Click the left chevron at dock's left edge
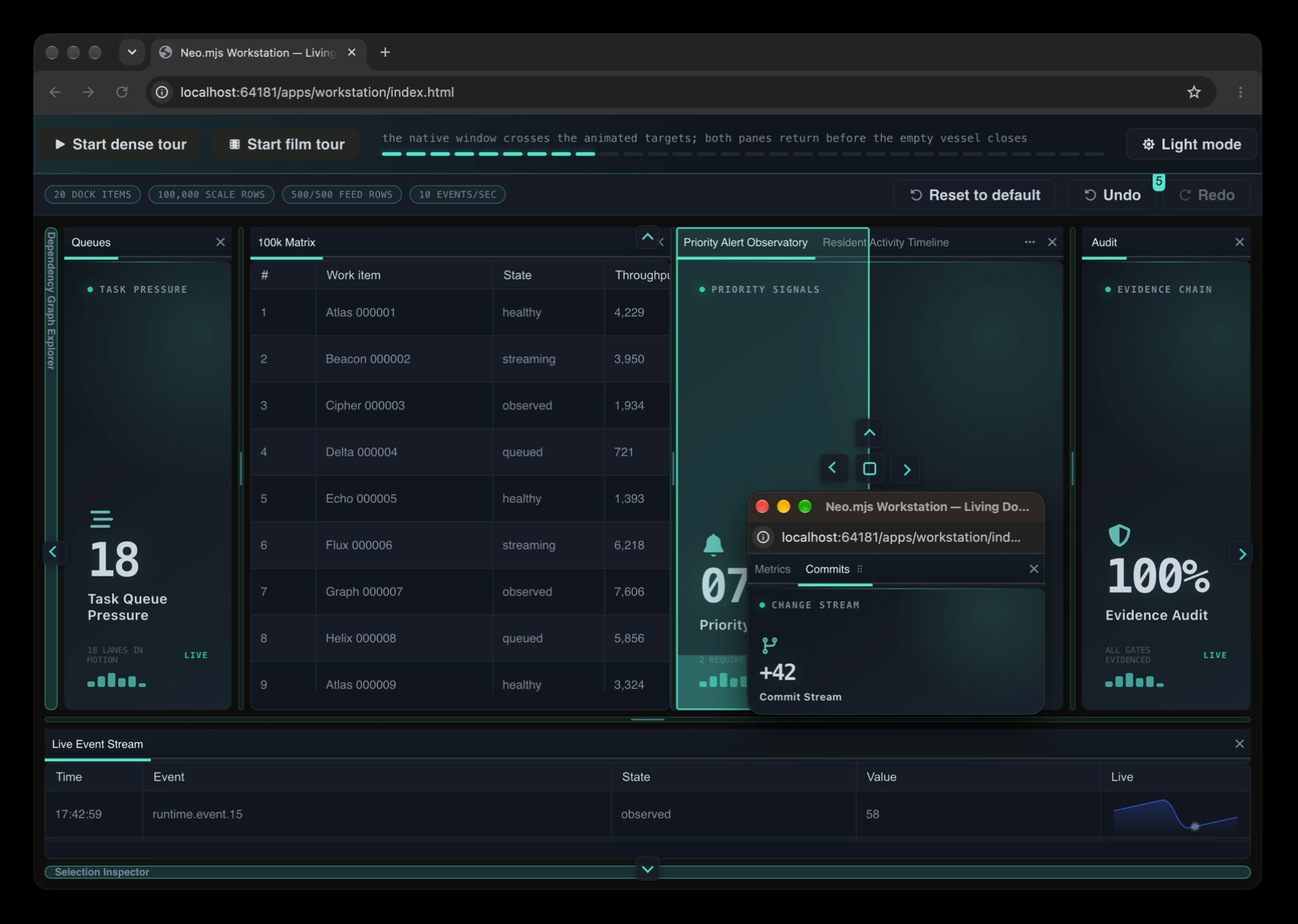The image size is (1298, 924). (53, 551)
